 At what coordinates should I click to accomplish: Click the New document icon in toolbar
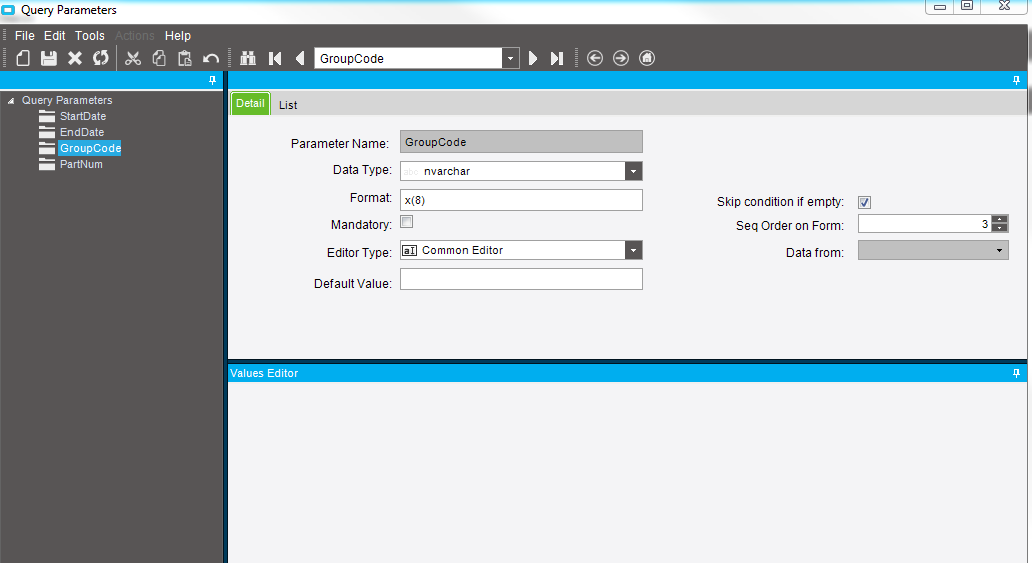click(x=23, y=58)
